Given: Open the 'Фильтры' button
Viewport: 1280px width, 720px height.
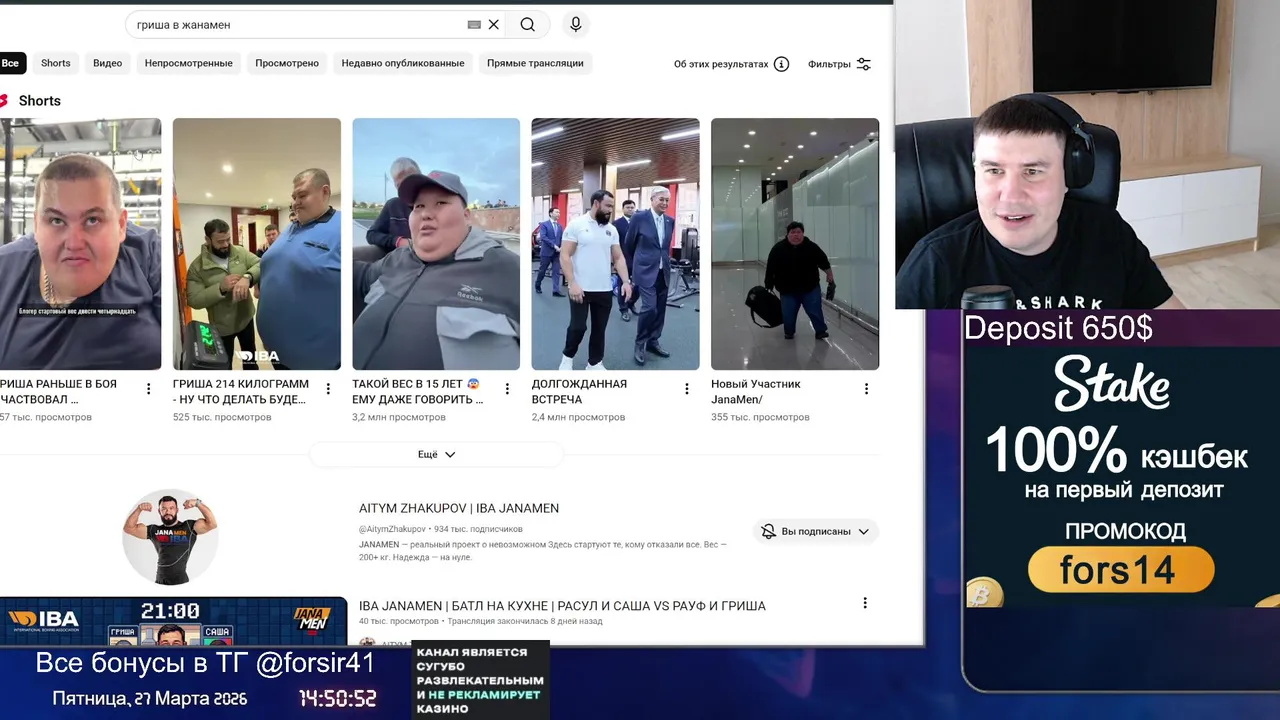Looking at the screenshot, I should (x=840, y=64).
